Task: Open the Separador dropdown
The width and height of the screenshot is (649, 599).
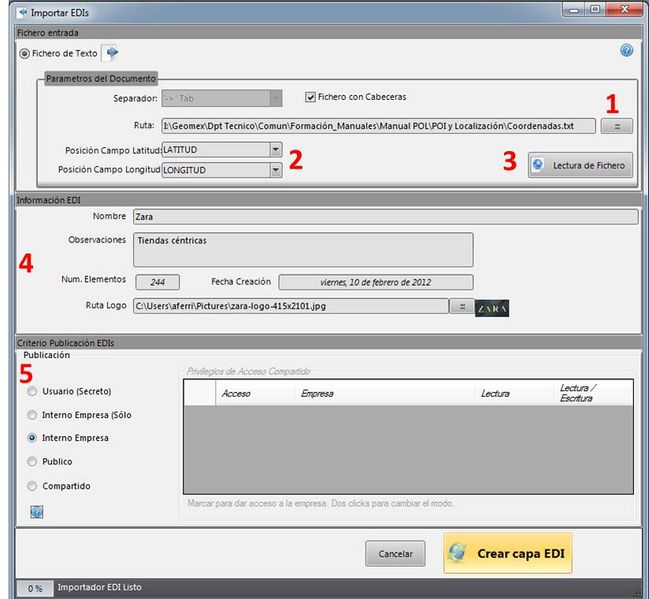Action: click(275, 98)
